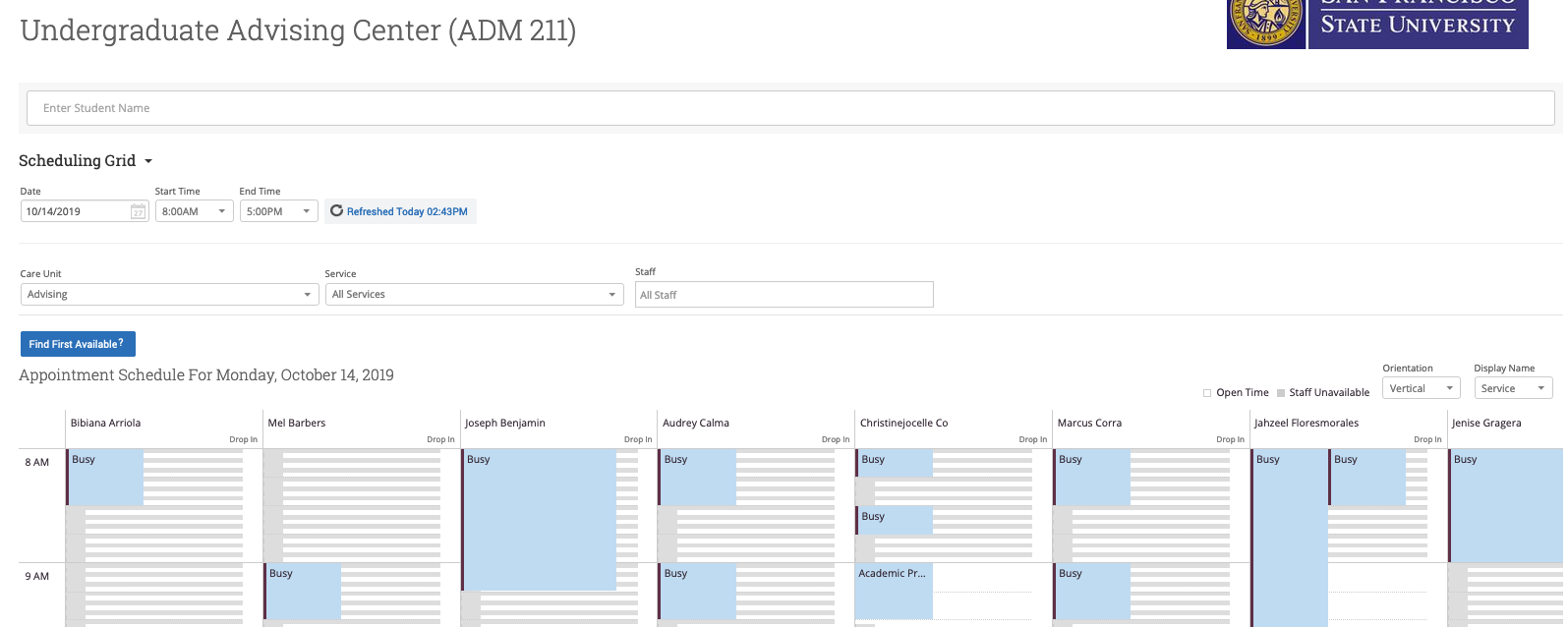Click the Audrey Calma column header
This screenshot has height=627, width=1568.
[696, 424]
